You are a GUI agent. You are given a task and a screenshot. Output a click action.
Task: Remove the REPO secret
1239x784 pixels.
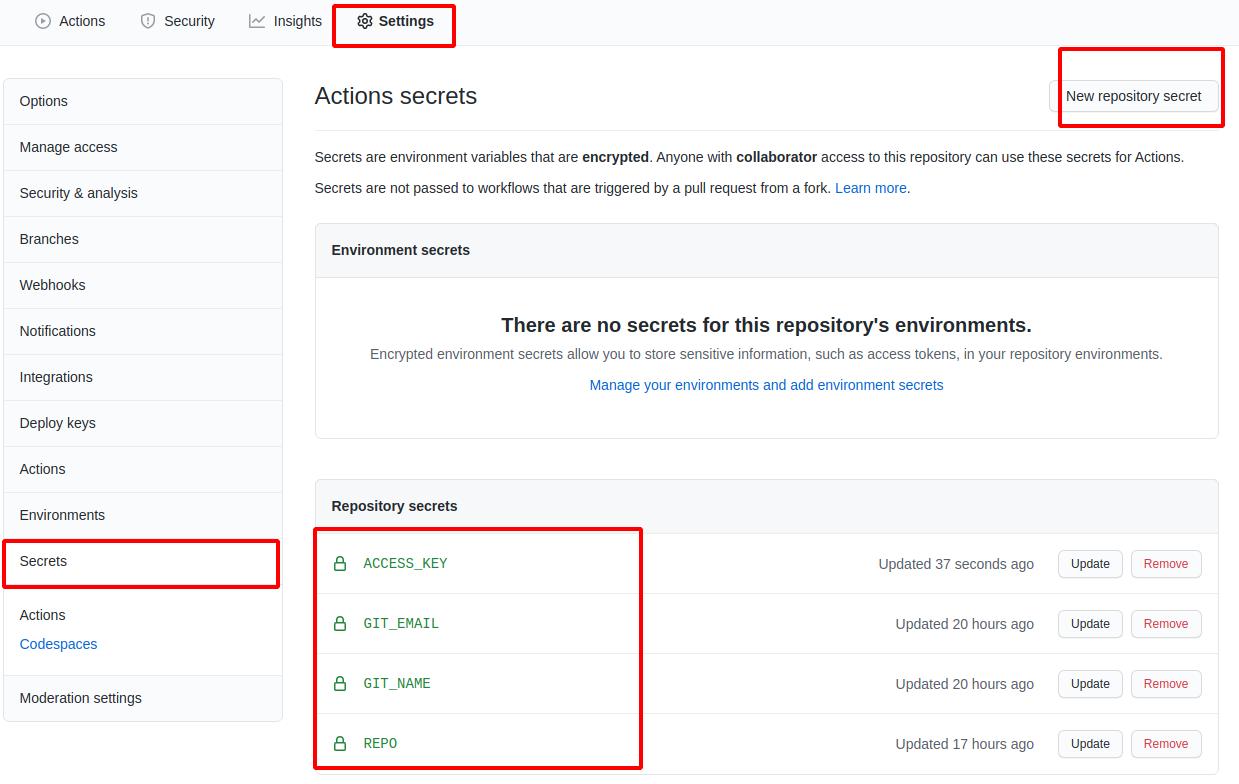pos(1165,744)
